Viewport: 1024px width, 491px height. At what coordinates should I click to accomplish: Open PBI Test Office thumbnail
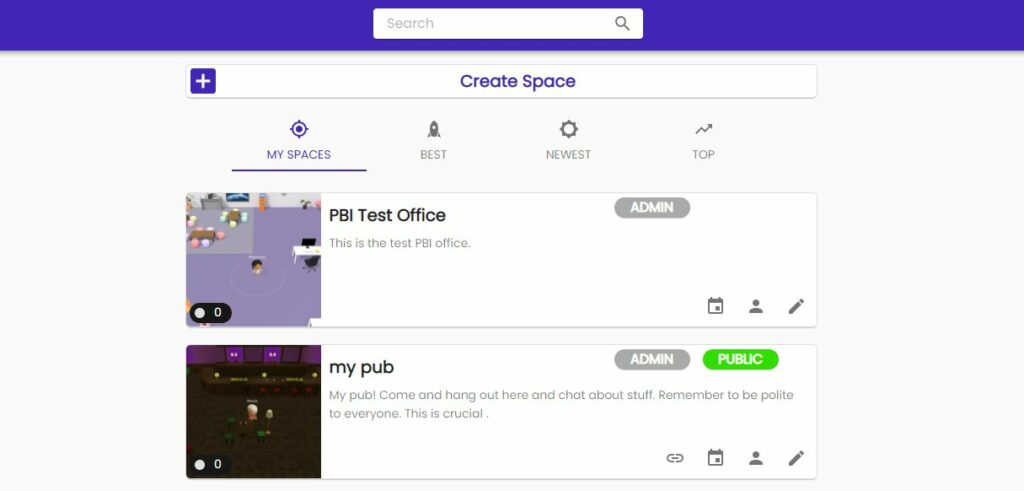(x=253, y=260)
